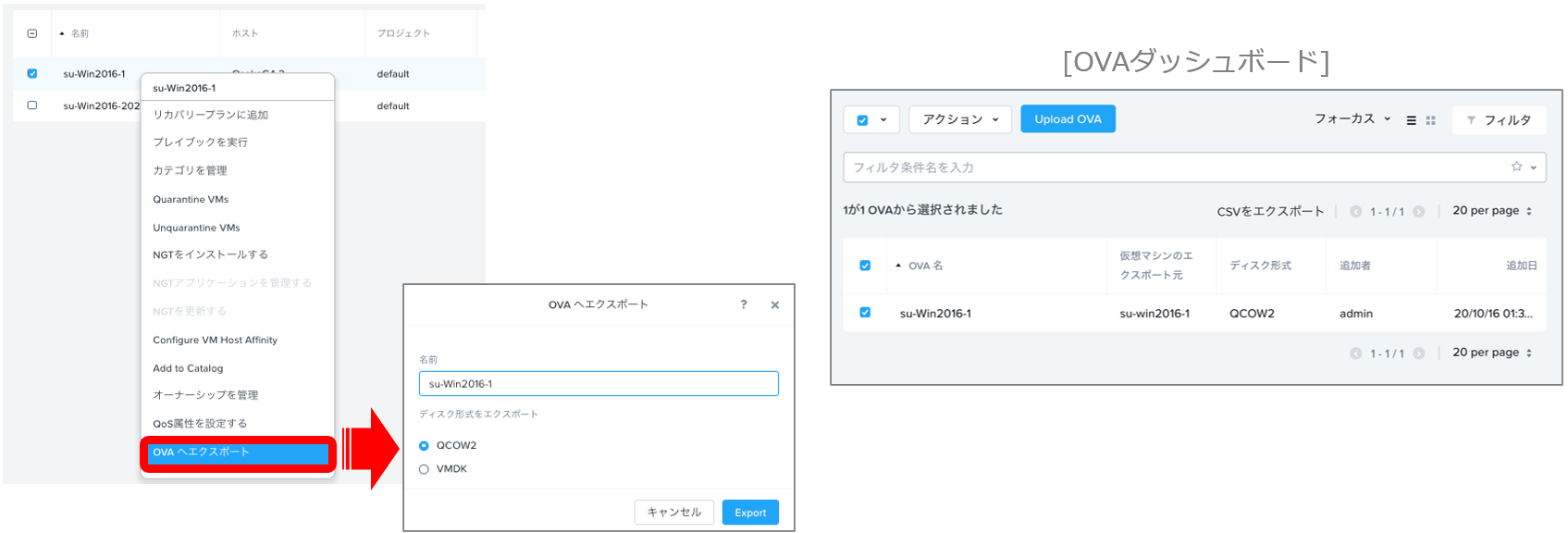Toggle the su-Win2016-1 OVA row checkbox
Image resolution: width=1568 pixels, height=533 pixels.
(865, 313)
